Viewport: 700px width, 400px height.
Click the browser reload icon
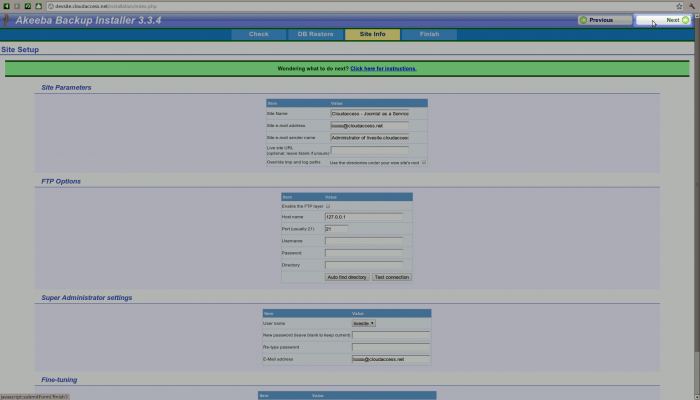click(x=28, y=6)
